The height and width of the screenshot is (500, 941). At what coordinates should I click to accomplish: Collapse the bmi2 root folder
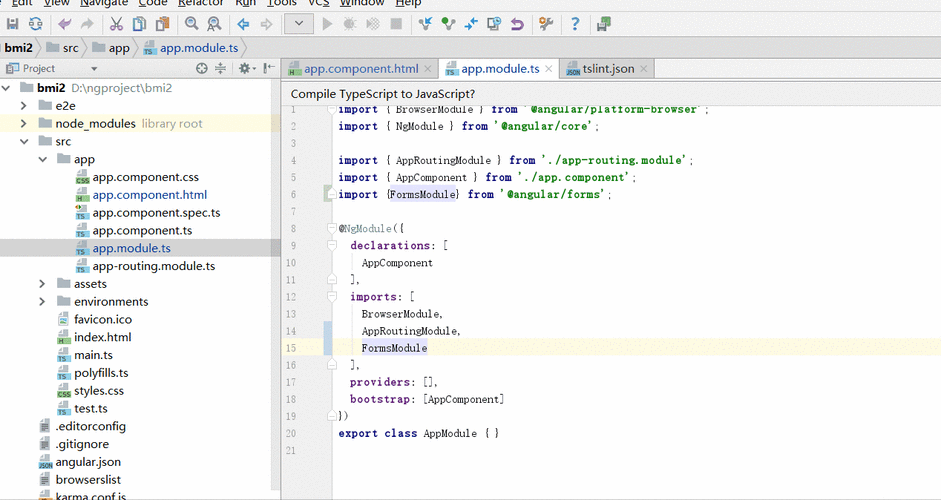(6, 88)
